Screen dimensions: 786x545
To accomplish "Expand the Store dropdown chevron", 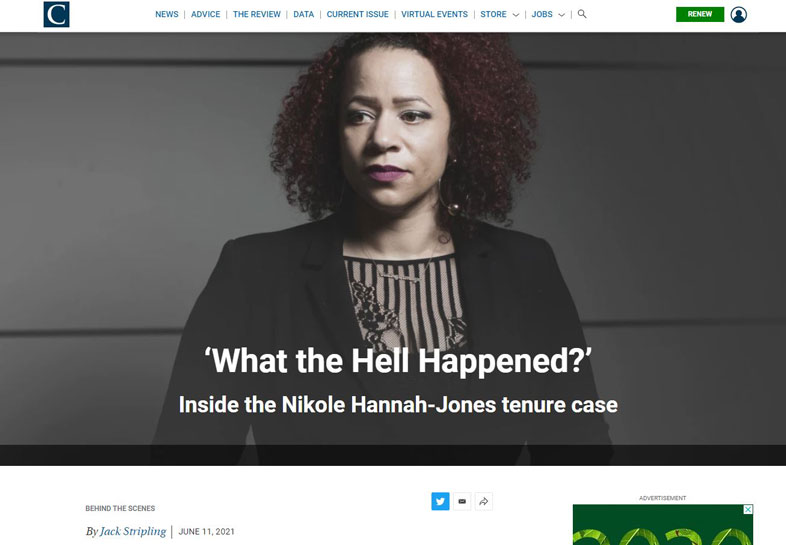I will pos(516,15).
